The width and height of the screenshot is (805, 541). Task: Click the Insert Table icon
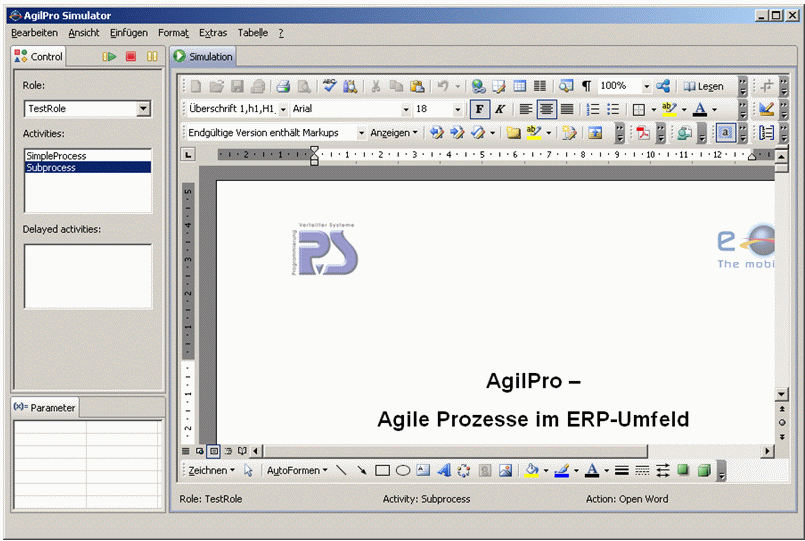click(520, 86)
